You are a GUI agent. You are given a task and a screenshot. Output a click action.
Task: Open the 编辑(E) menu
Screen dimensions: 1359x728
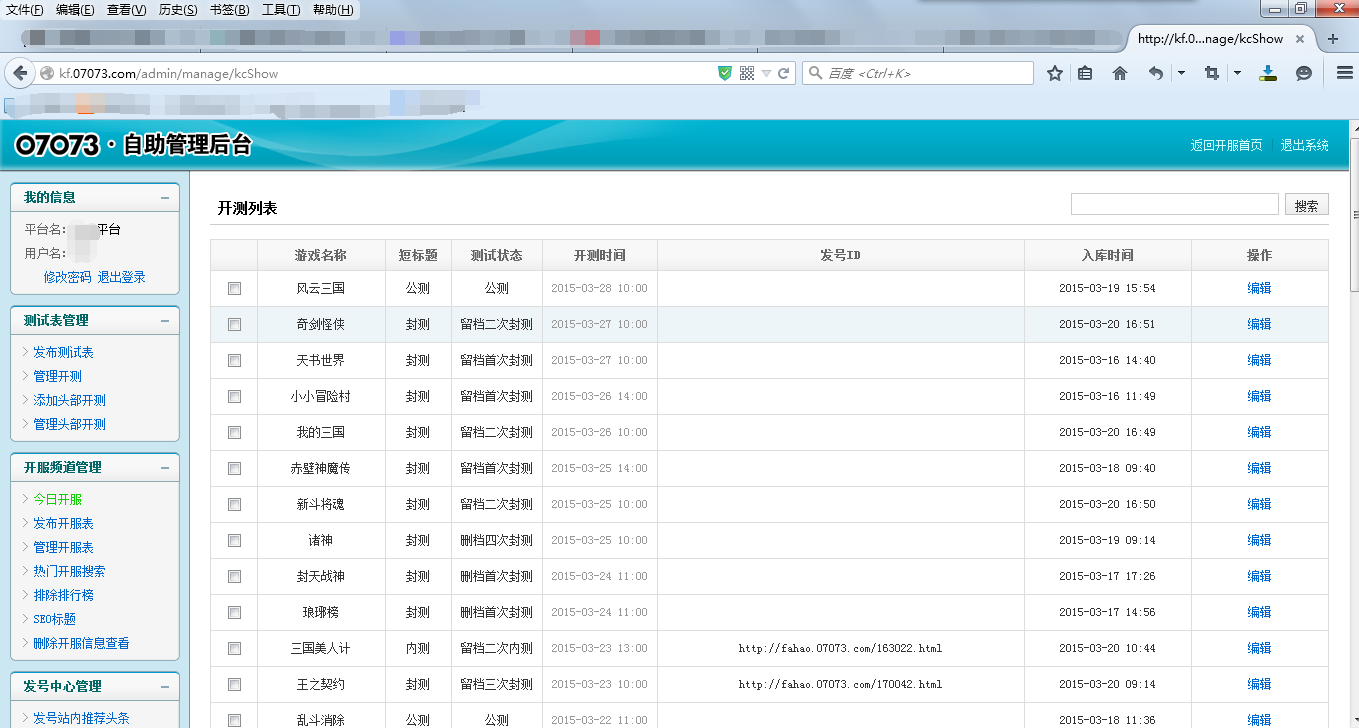75,10
